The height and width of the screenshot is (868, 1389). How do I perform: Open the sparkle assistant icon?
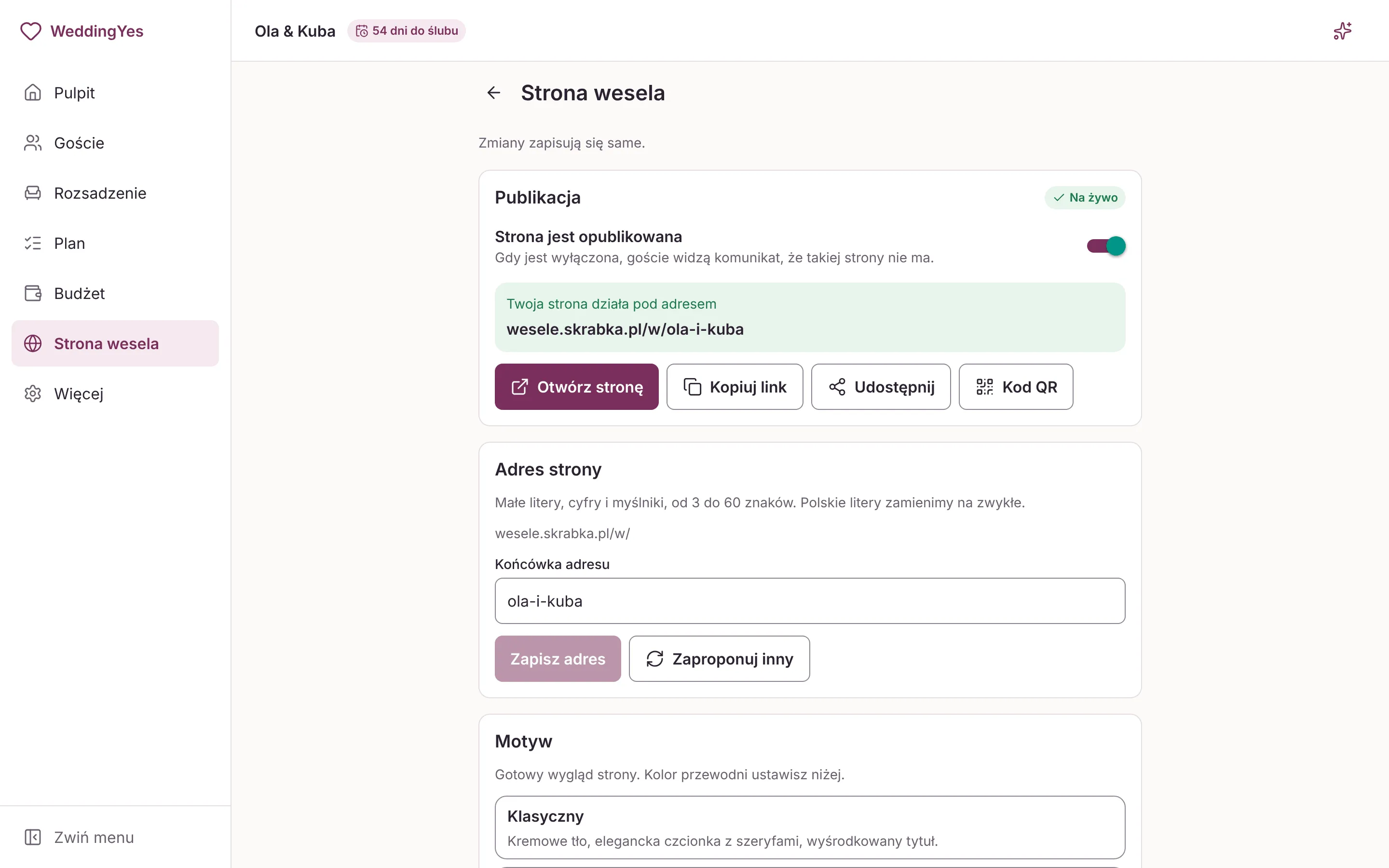[1342, 31]
